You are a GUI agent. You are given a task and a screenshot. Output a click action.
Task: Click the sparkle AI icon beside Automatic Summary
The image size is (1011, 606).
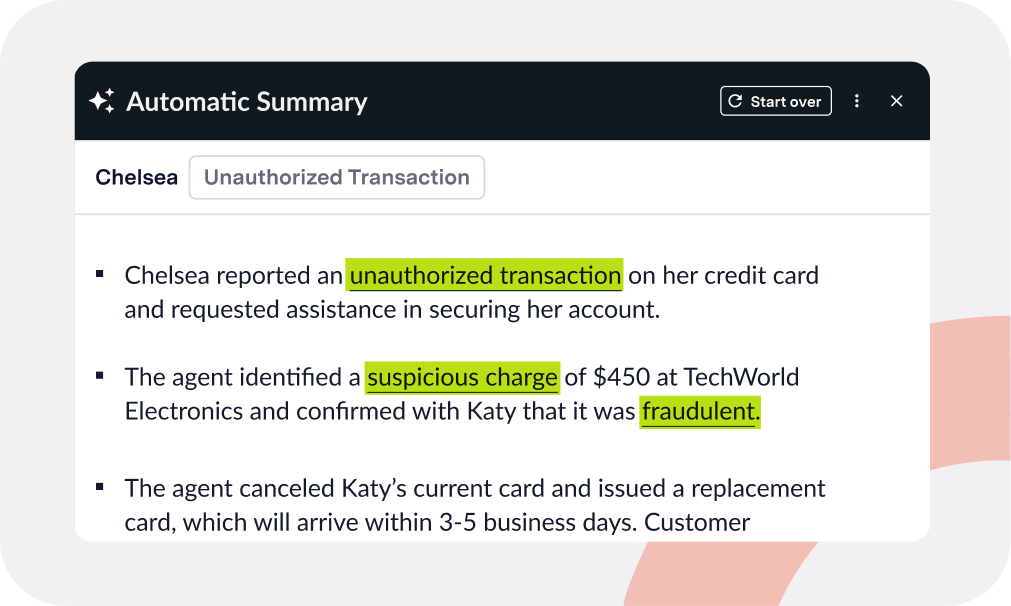pos(101,100)
